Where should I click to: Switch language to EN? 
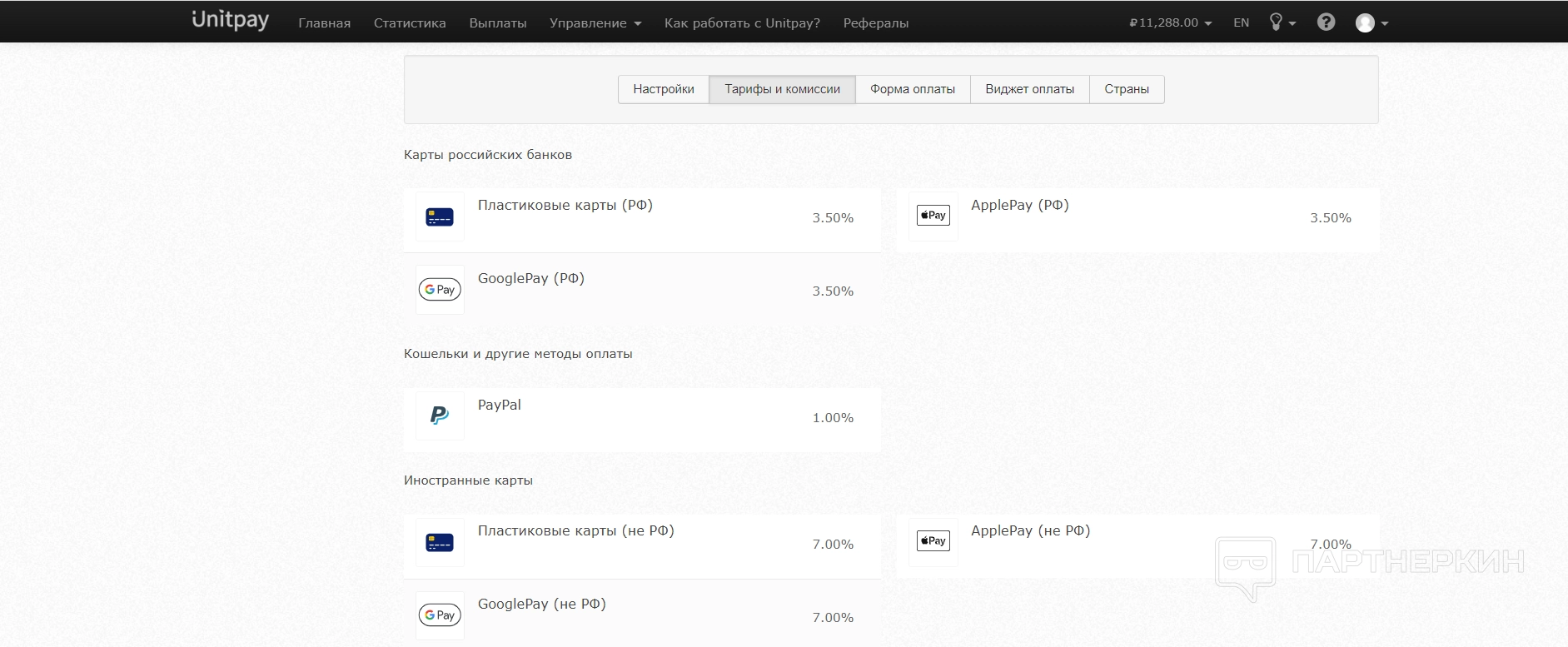(x=1241, y=23)
